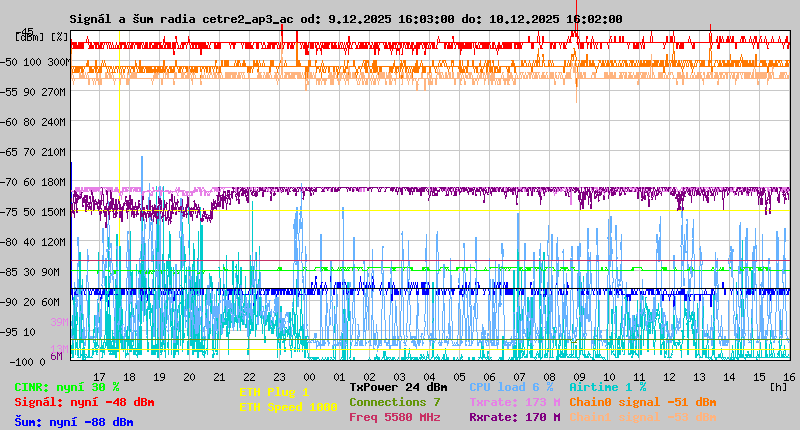
Task: Click the 'Airtime 1 %' legend label
Action: [x=608, y=387]
